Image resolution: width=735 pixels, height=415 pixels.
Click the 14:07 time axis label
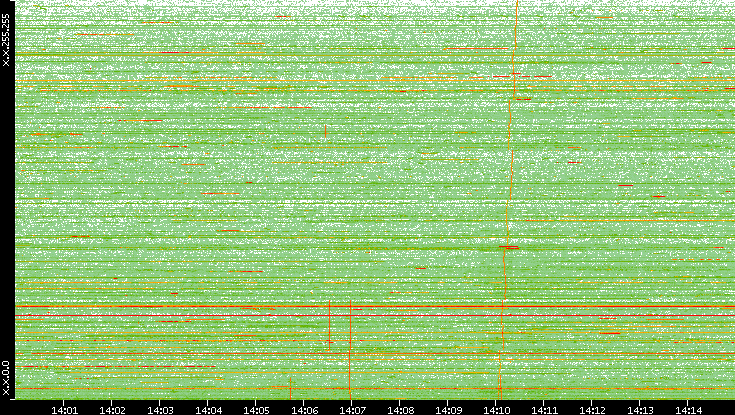click(x=352, y=410)
